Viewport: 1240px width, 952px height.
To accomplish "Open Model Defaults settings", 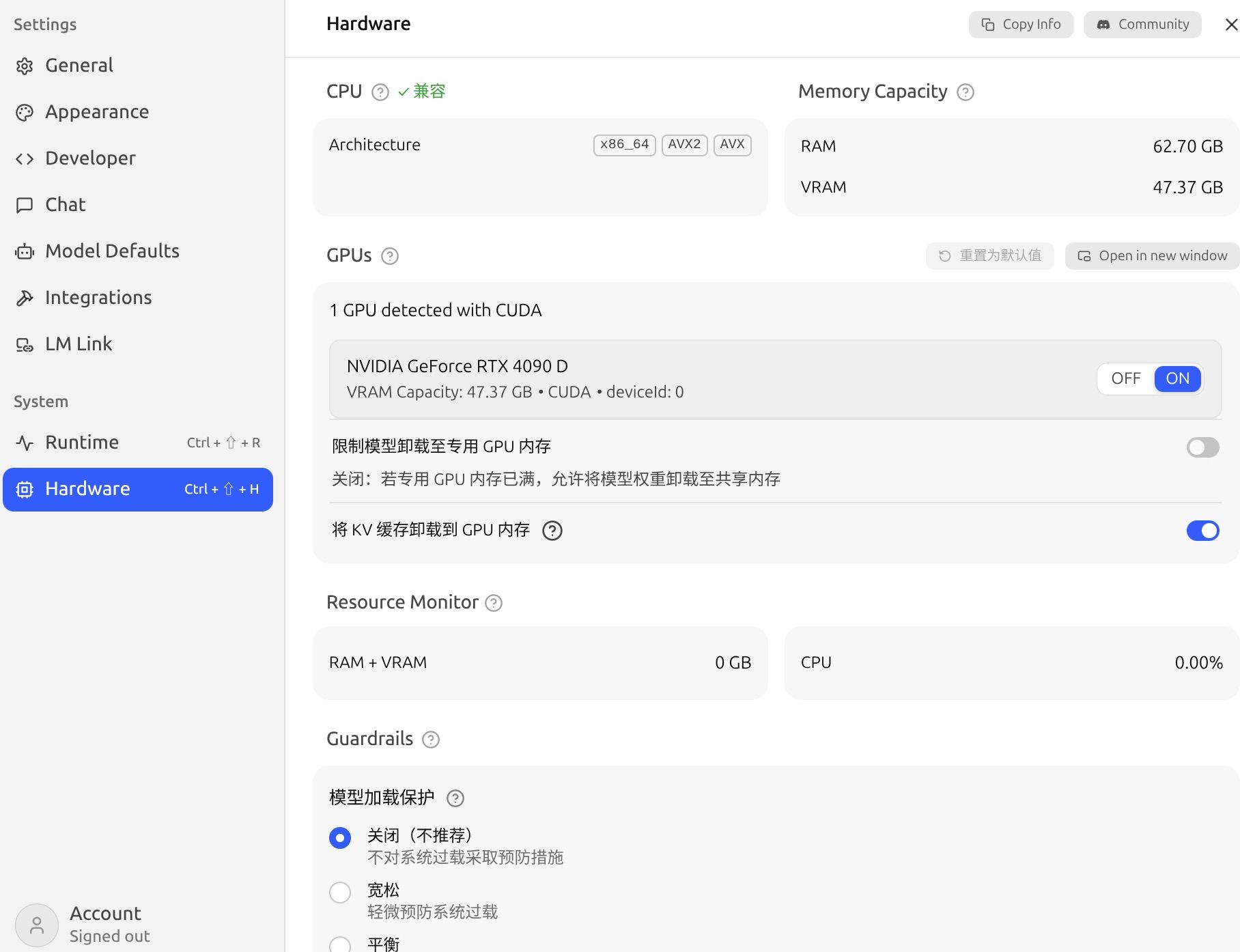I will click(138, 252).
